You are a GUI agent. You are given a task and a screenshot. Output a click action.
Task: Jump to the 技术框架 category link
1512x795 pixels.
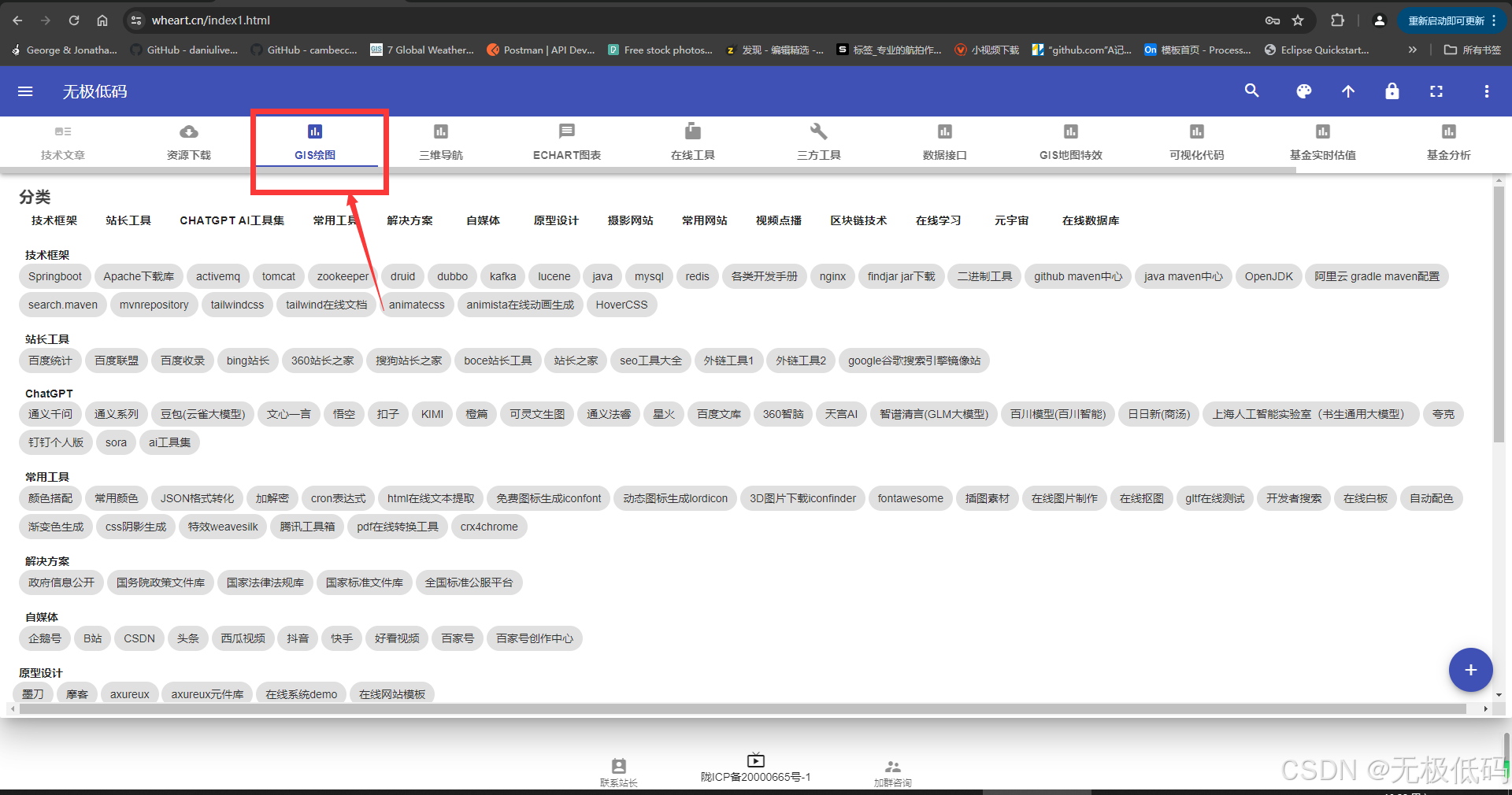tap(54, 220)
